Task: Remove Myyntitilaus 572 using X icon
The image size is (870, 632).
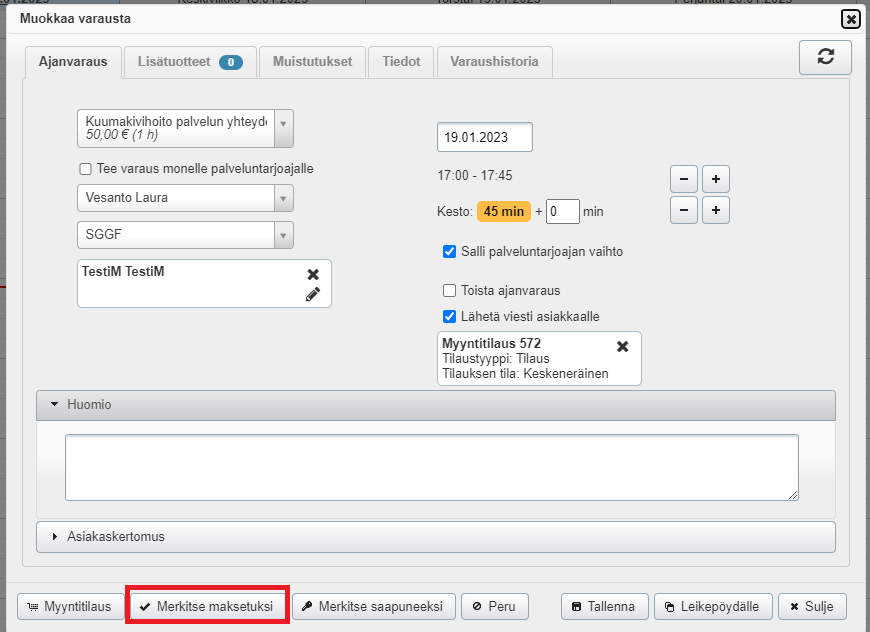Action: 622,346
